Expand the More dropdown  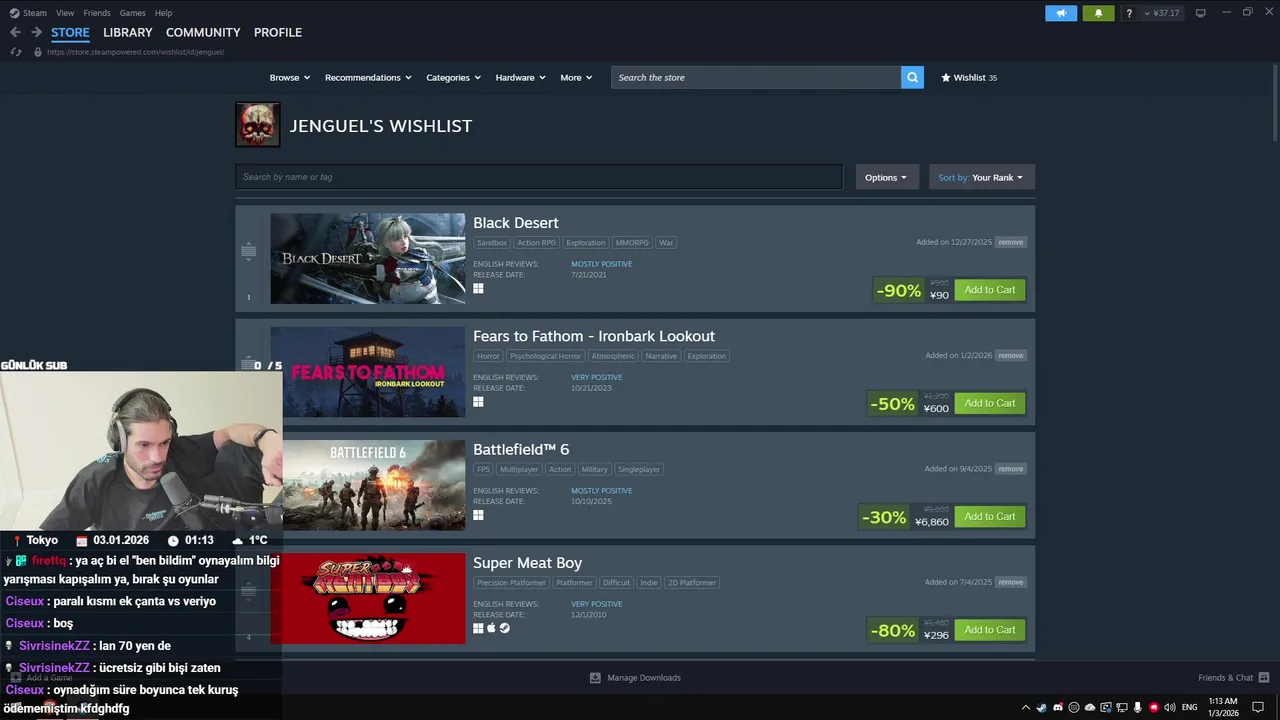pyautogui.click(x=576, y=77)
